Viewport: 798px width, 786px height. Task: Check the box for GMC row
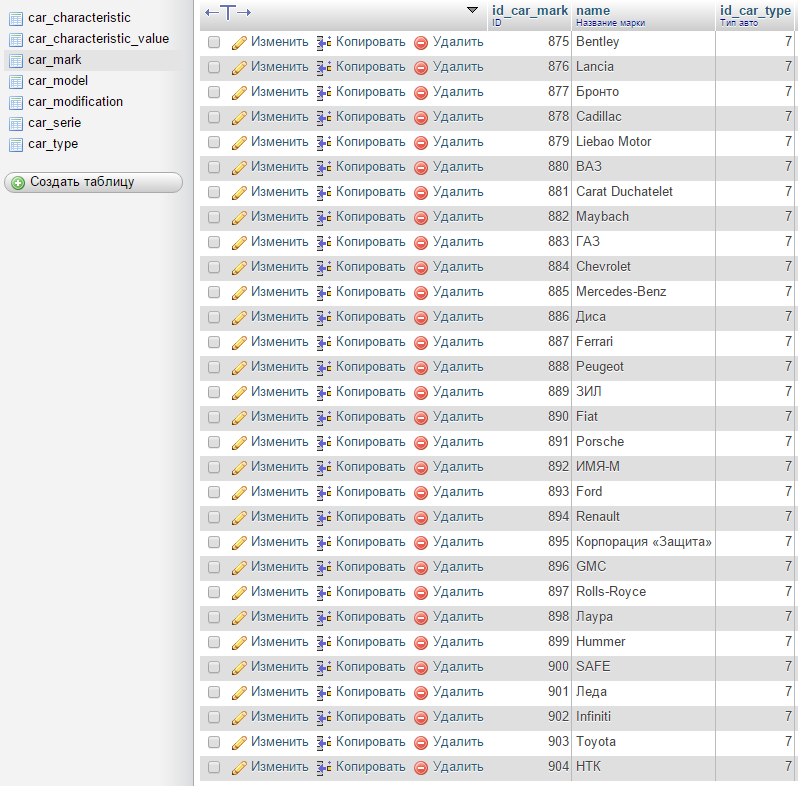(x=214, y=567)
